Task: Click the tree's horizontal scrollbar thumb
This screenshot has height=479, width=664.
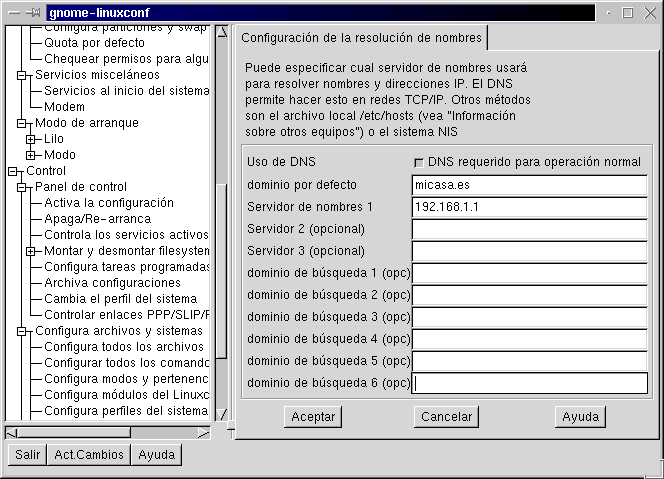Action: (x=75, y=433)
